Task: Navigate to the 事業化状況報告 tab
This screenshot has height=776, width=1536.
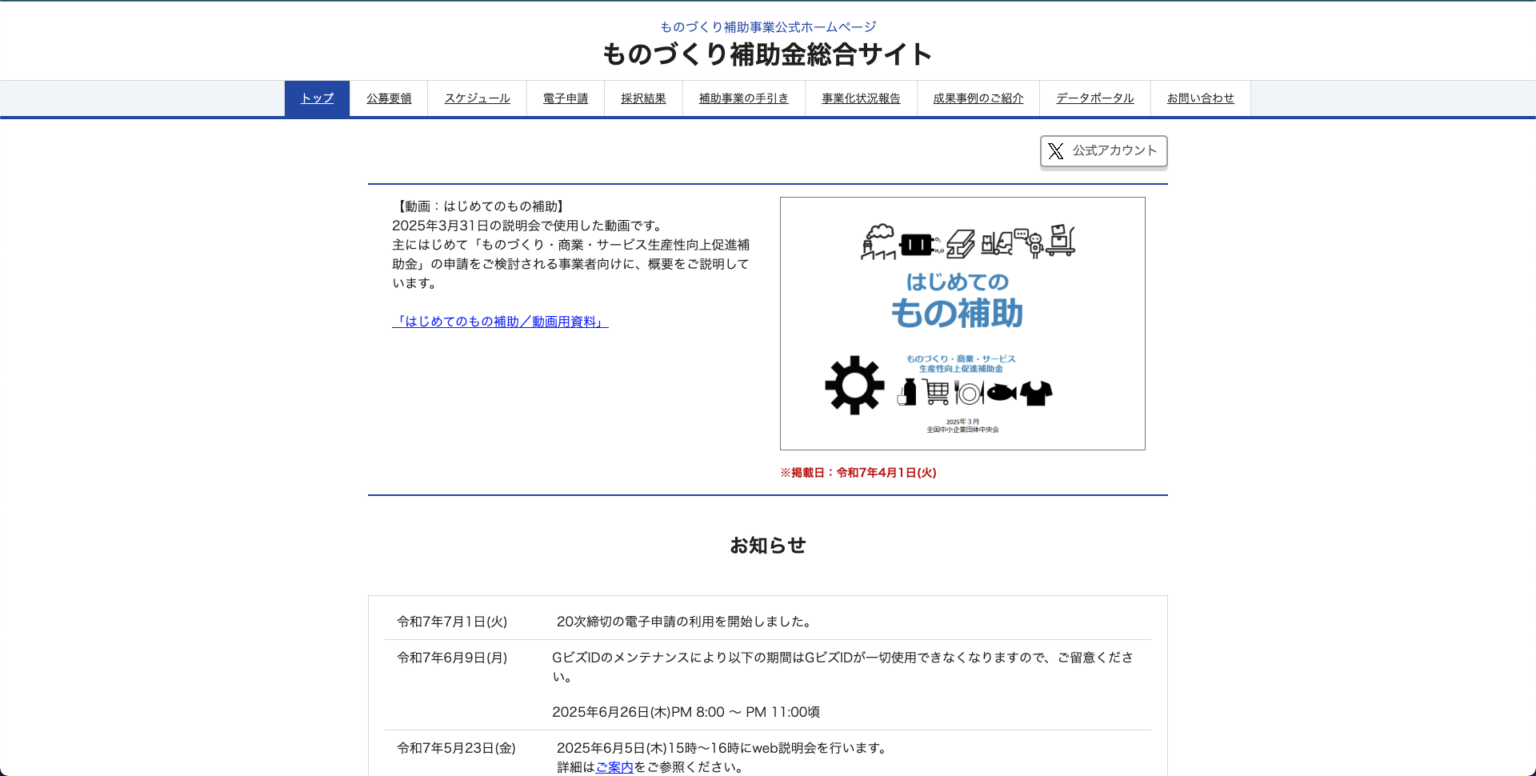Action: 860,98
